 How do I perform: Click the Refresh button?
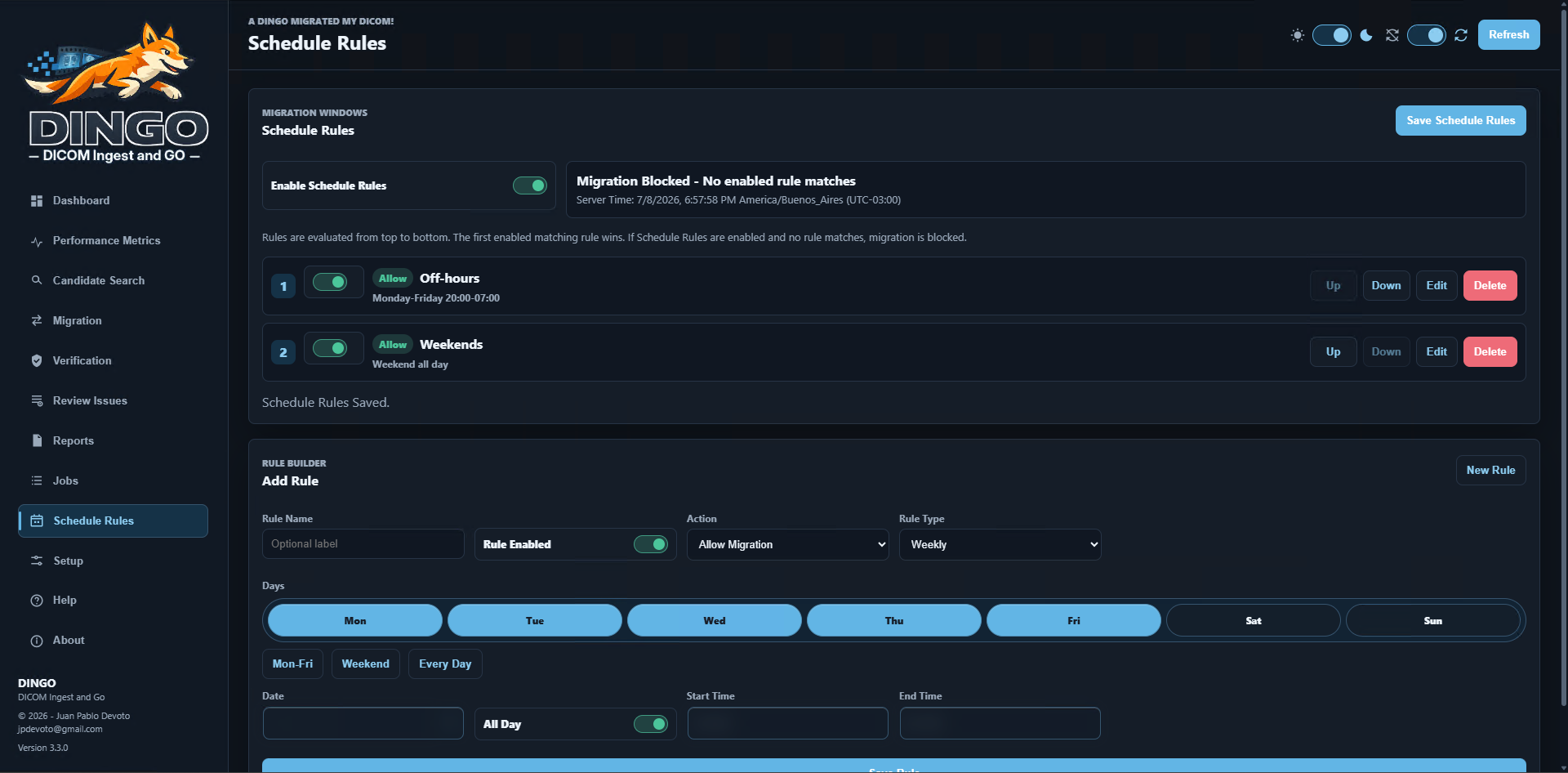click(1508, 35)
